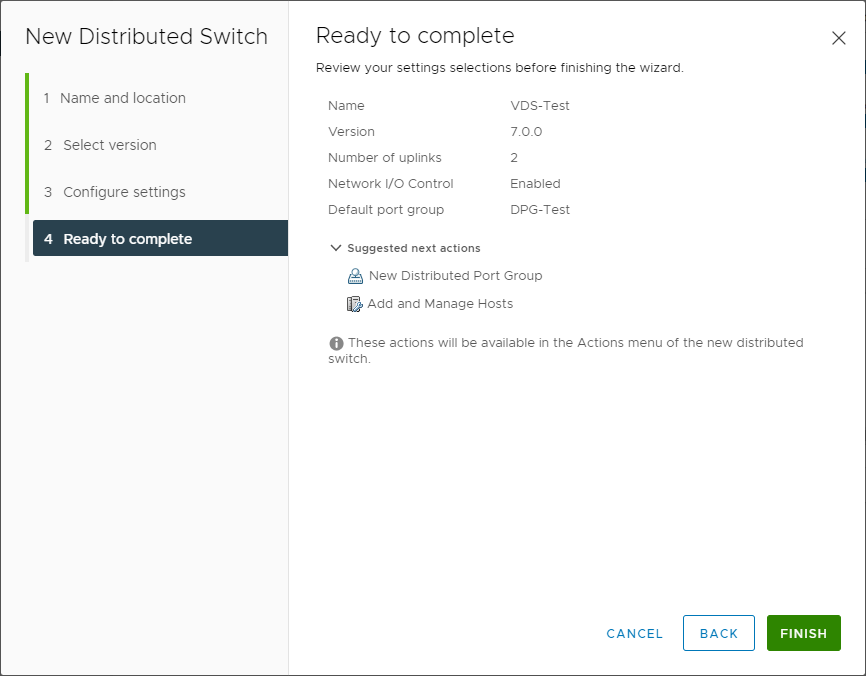Click the Network I/O Control label
This screenshot has width=866, height=676.
[x=390, y=183]
